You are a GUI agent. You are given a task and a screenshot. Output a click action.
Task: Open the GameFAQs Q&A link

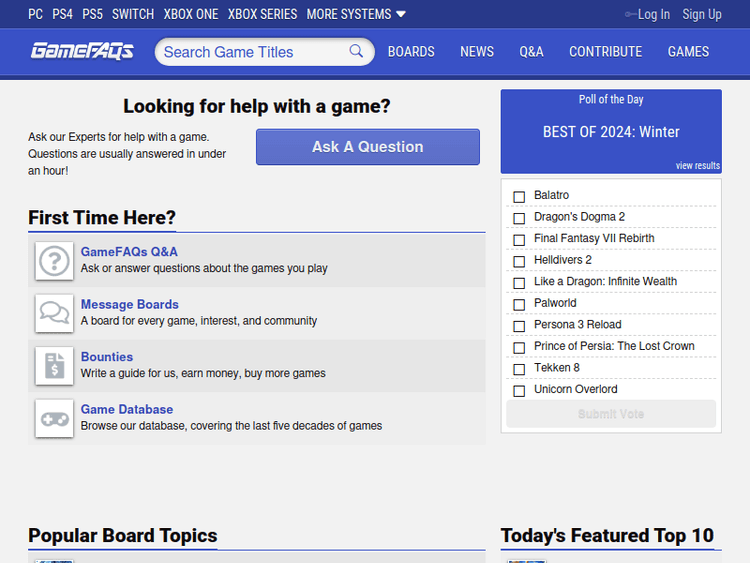[x=129, y=252]
